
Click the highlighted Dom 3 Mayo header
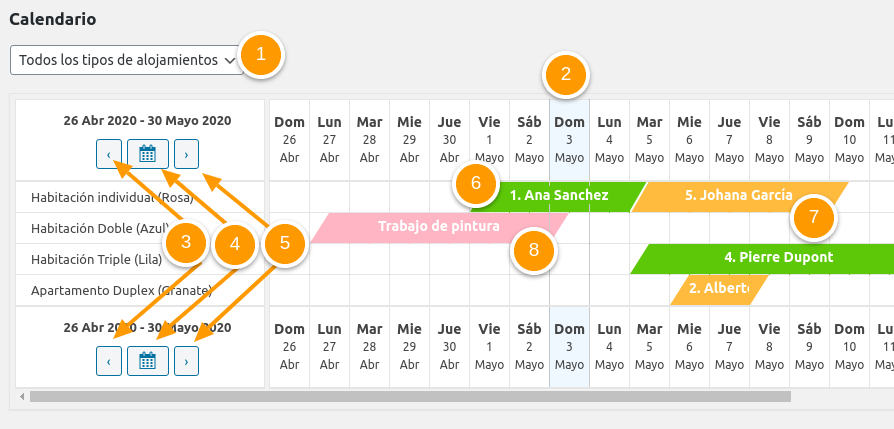569,140
